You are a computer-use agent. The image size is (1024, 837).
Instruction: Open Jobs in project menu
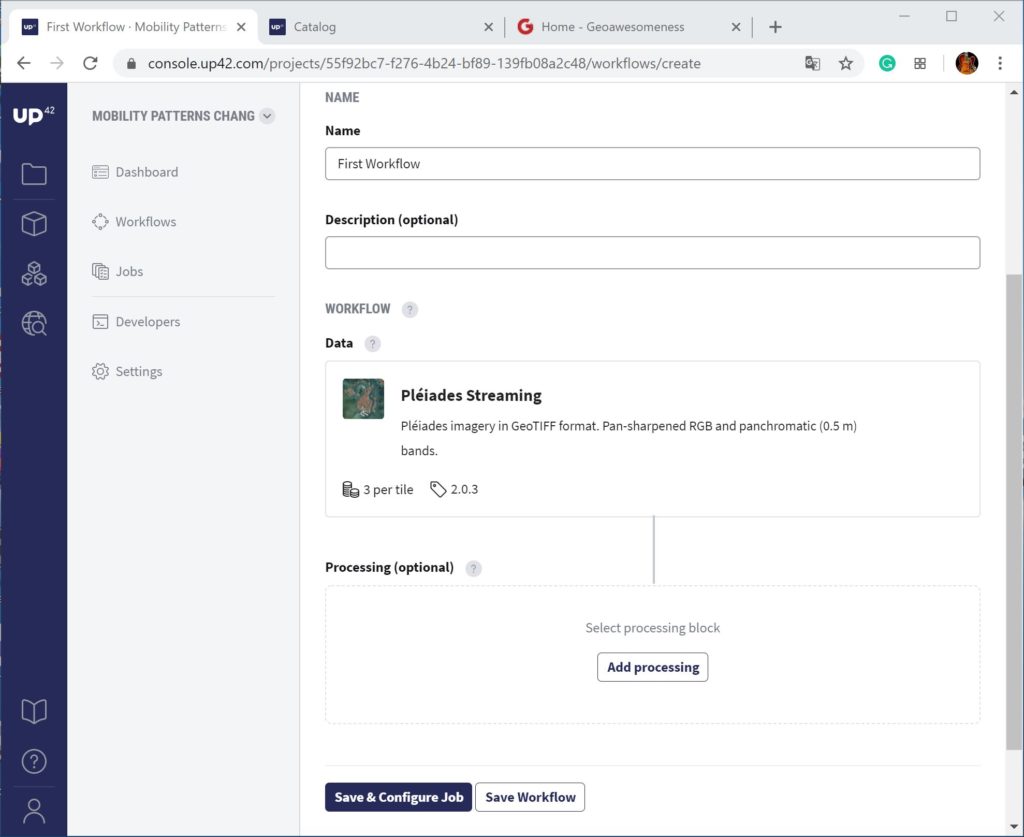point(118,272)
